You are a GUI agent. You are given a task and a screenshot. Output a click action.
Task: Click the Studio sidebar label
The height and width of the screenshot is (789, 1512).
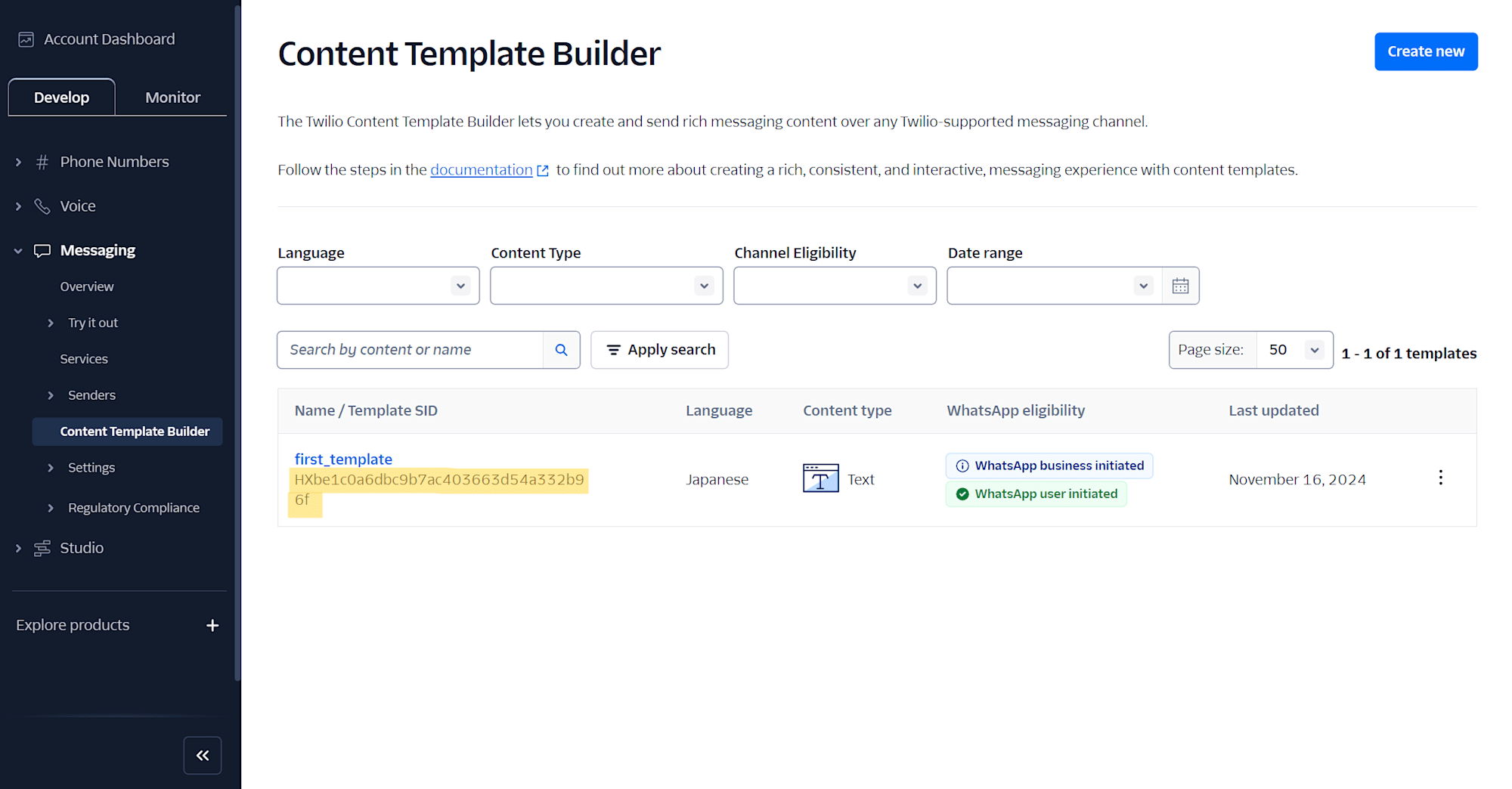click(82, 549)
